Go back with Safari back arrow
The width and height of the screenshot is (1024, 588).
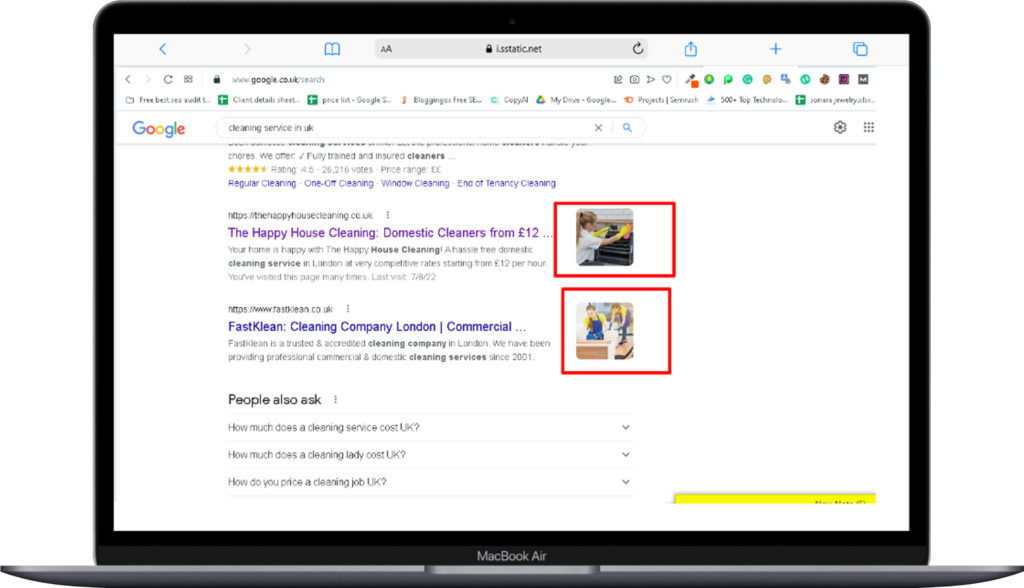tap(163, 49)
